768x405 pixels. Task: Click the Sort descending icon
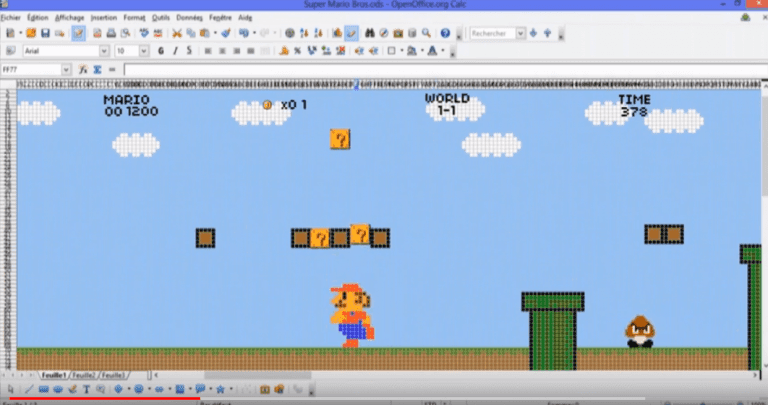point(318,33)
